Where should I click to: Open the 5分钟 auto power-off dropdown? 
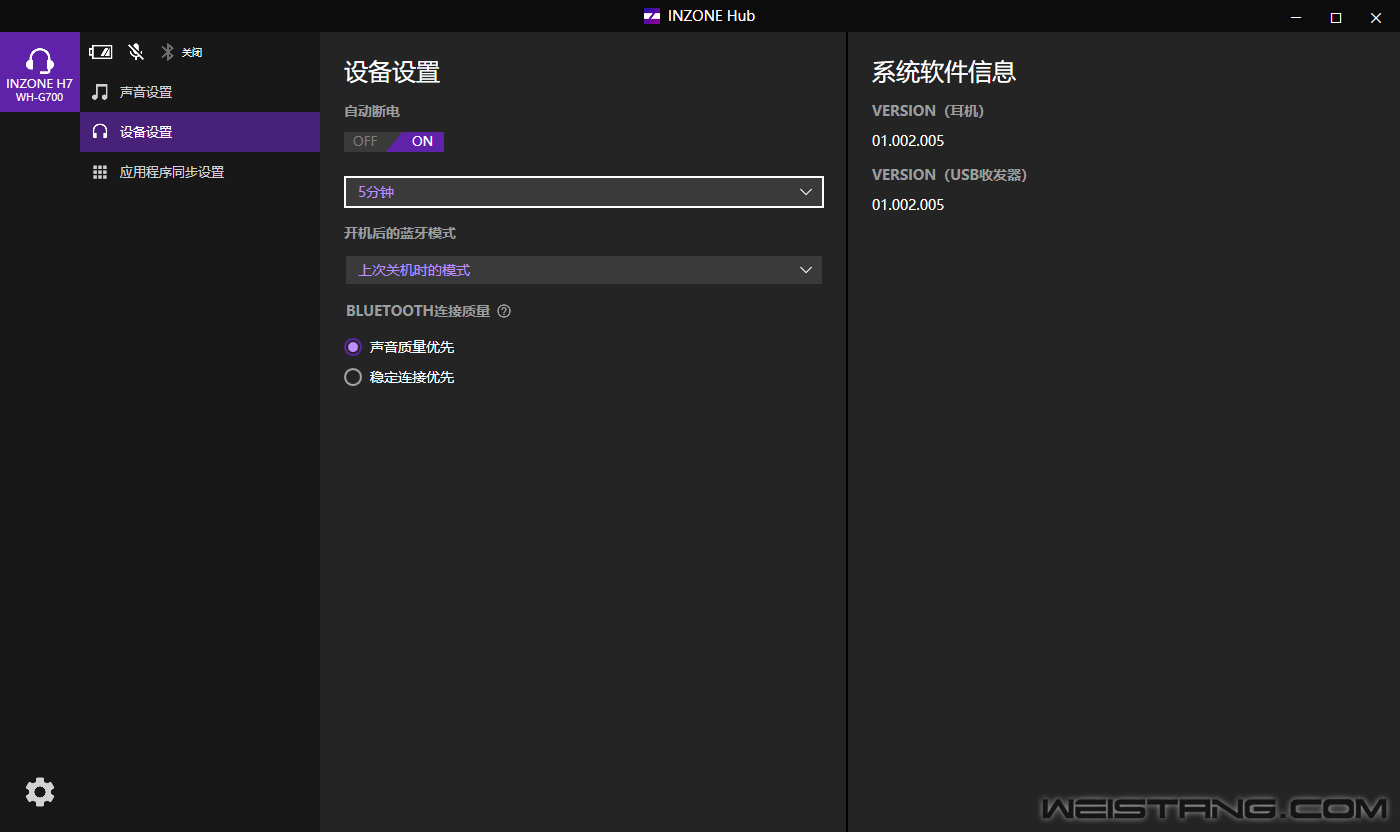tap(584, 192)
